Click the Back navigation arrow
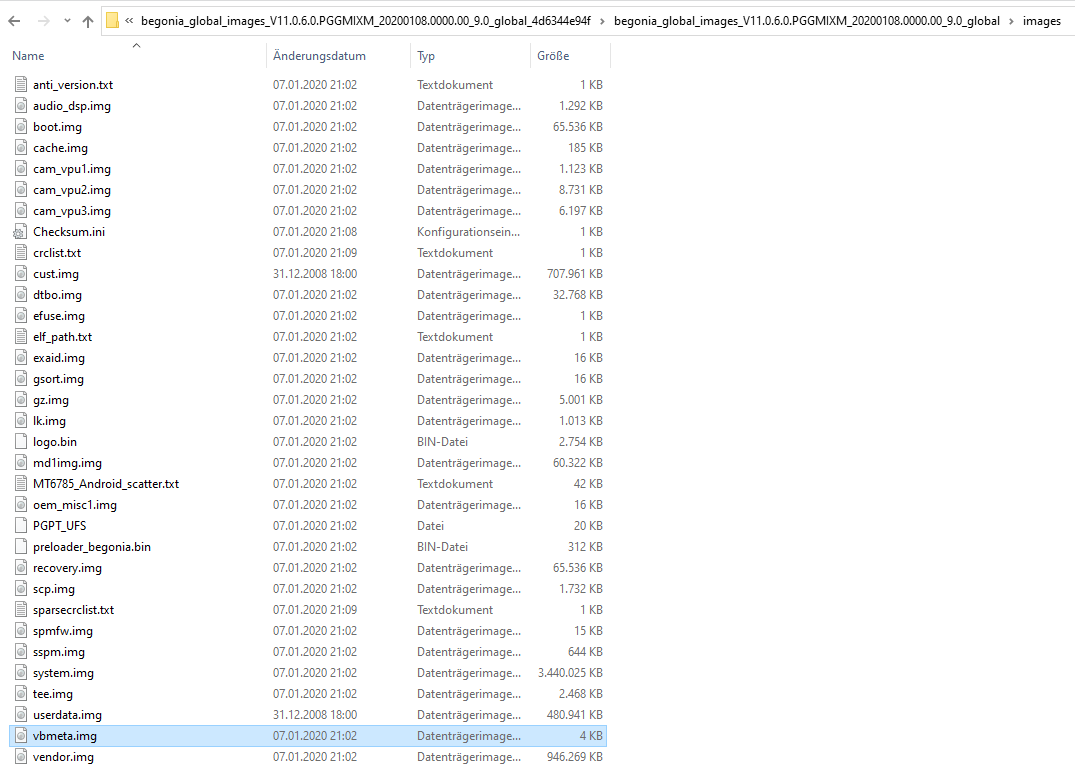This screenshot has height=774, width=1075. [16, 21]
